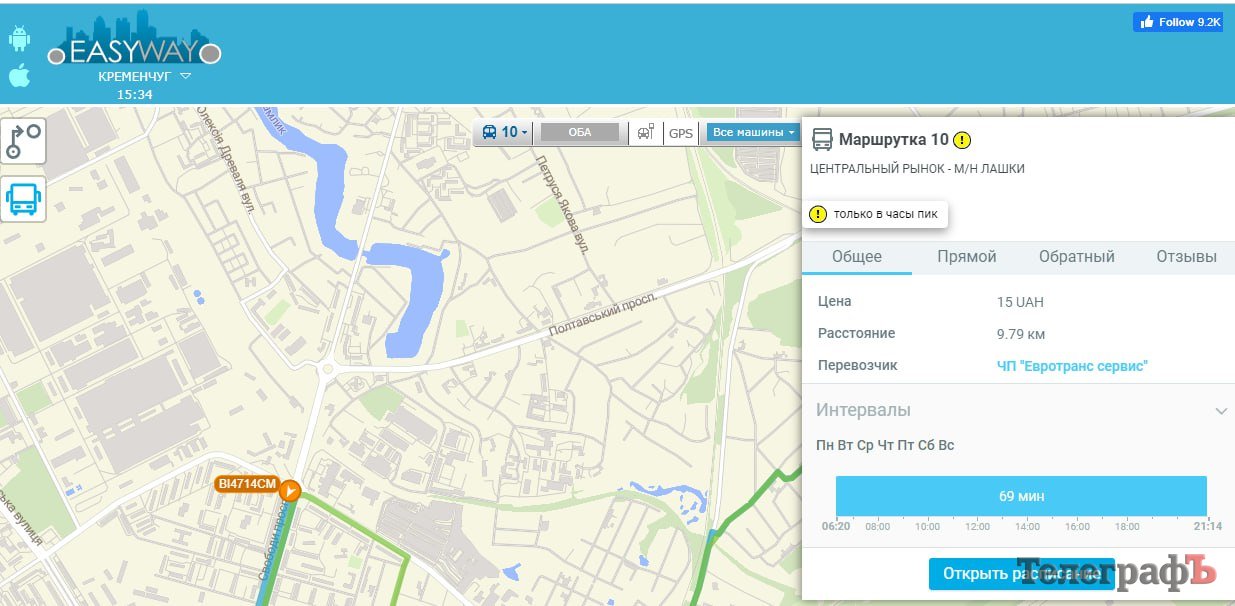The width and height of the screenshot is (1235, 606).
Task: Click the bus stops icon in toolbar
Action: [x=645, y=133]
